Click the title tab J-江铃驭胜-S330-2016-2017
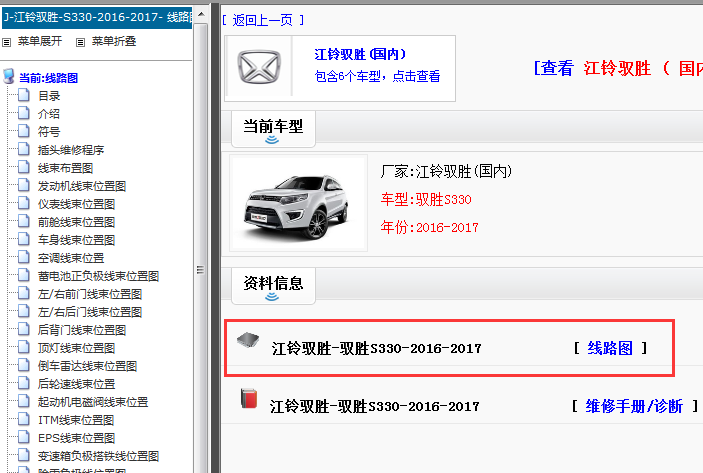 coord(96,17)
